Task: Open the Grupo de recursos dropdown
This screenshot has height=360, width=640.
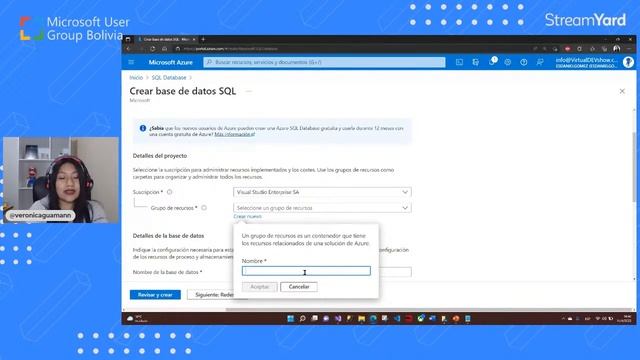Action: [322, 208]
